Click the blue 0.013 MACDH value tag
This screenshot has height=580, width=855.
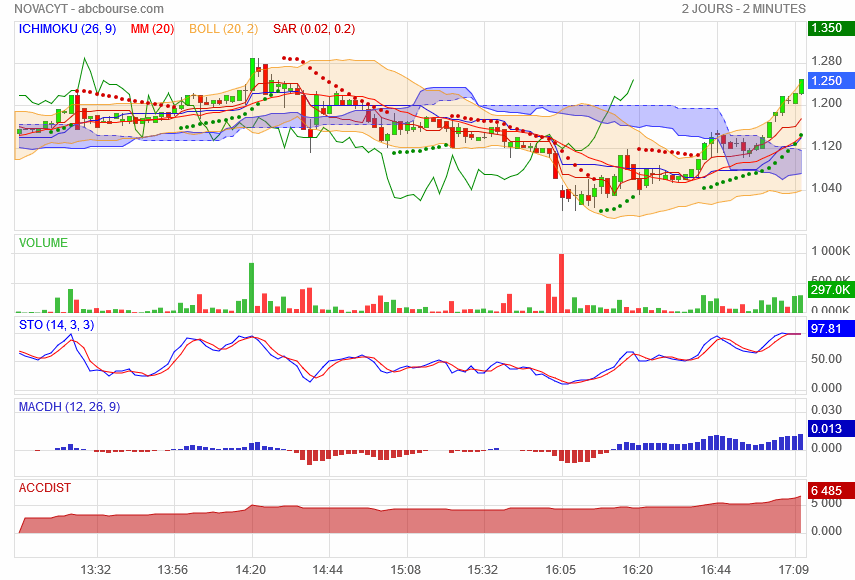831,429
